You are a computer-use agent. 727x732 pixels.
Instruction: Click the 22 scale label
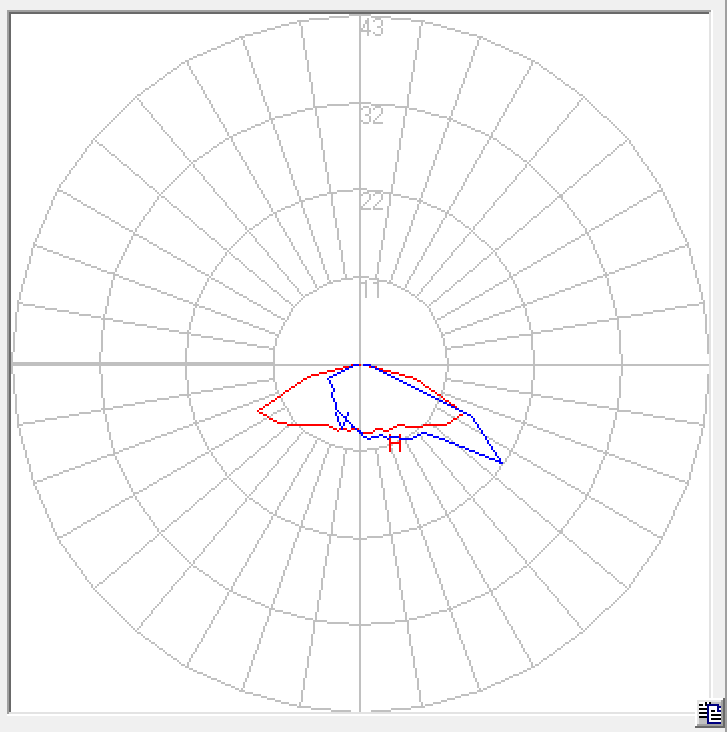pos(372,202)
